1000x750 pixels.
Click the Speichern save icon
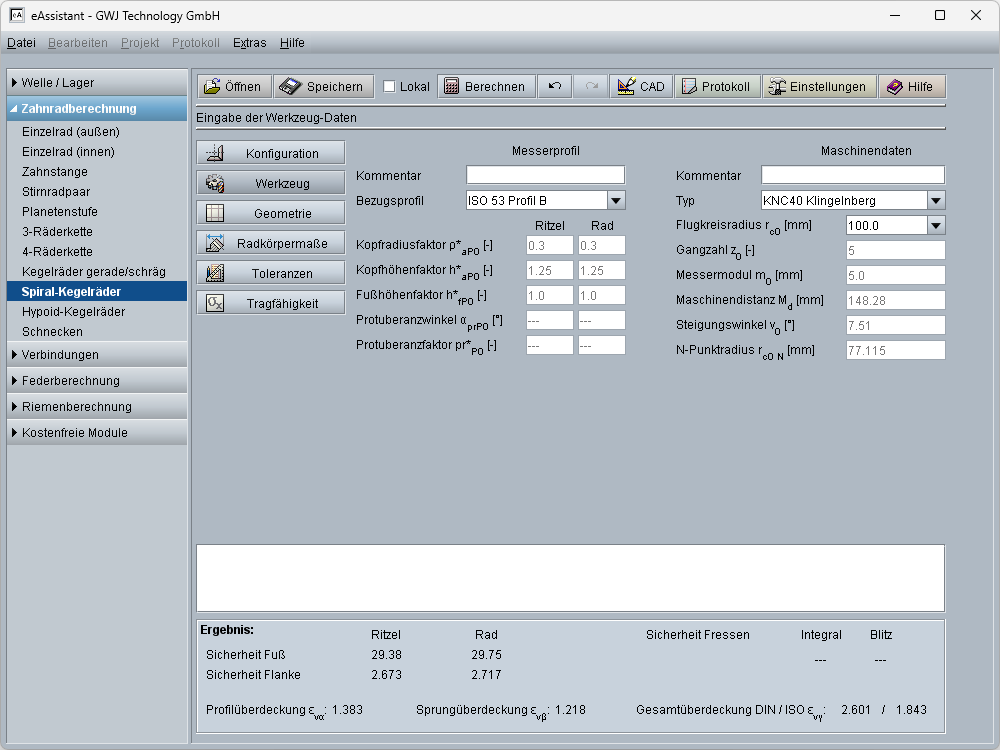(290, 87)
